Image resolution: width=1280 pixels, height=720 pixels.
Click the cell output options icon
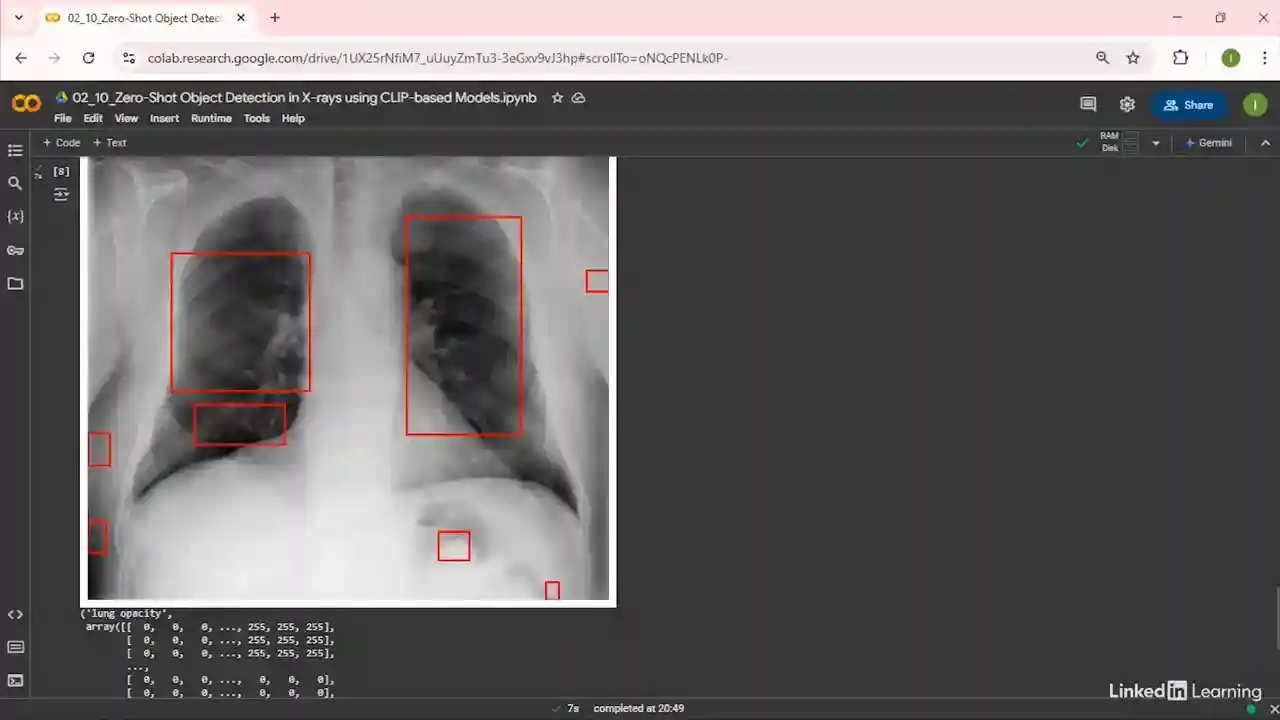61,194
